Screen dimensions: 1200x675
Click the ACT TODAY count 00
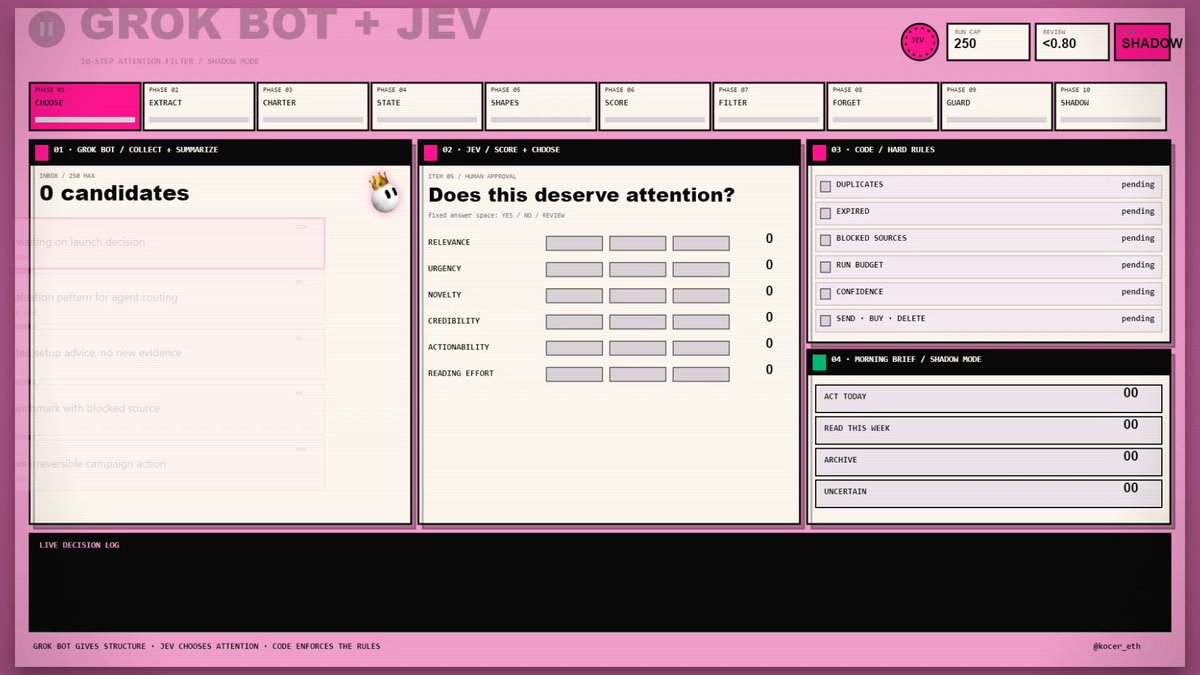point(1130,393)
